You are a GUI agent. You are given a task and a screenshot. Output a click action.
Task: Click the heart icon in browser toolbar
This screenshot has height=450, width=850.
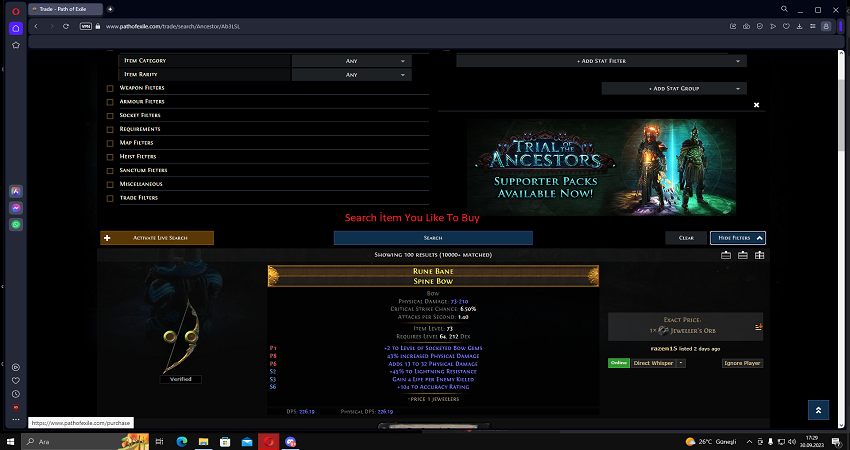pos(786,26)
